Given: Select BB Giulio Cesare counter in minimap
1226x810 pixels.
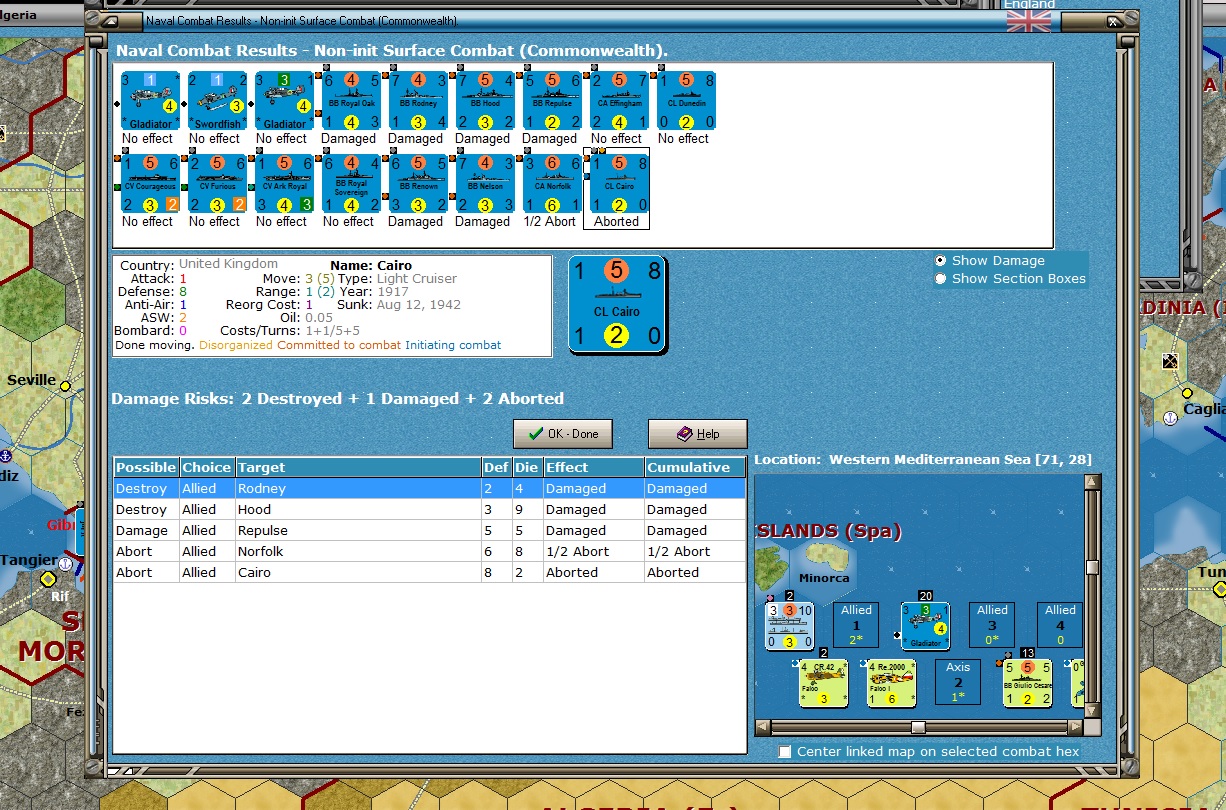Looking at the screenshot, I should coord(1028,682).
